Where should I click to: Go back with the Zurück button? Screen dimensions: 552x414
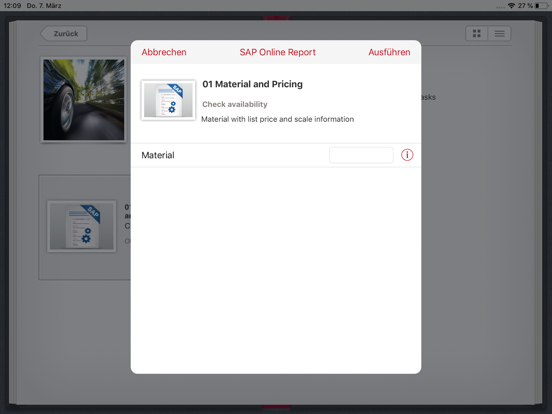[64, 34]
